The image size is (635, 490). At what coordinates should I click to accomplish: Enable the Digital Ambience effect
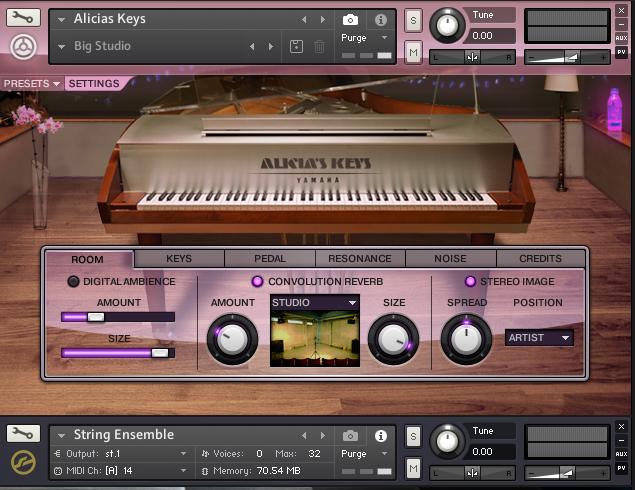73,281
